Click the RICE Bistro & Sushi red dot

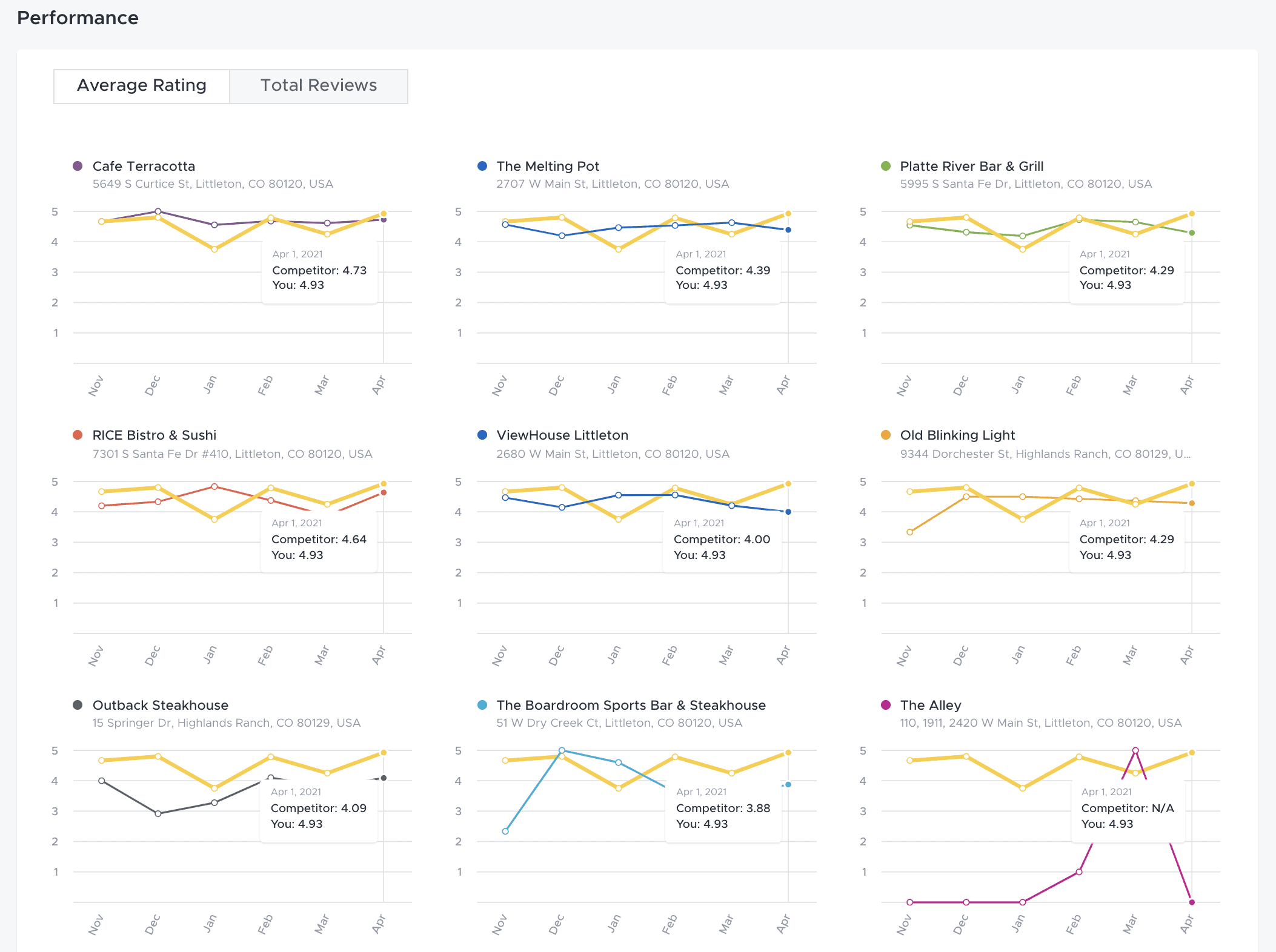(78, 435)
